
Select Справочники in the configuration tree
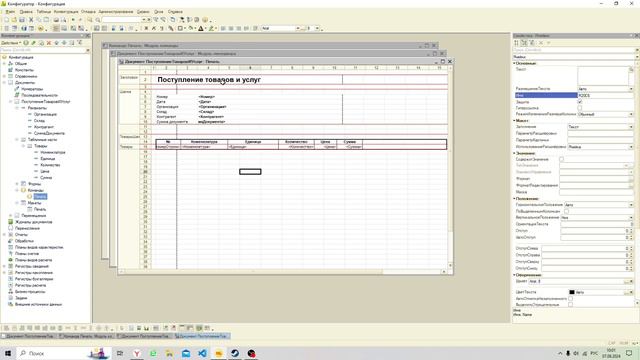(x=26, y=76)
